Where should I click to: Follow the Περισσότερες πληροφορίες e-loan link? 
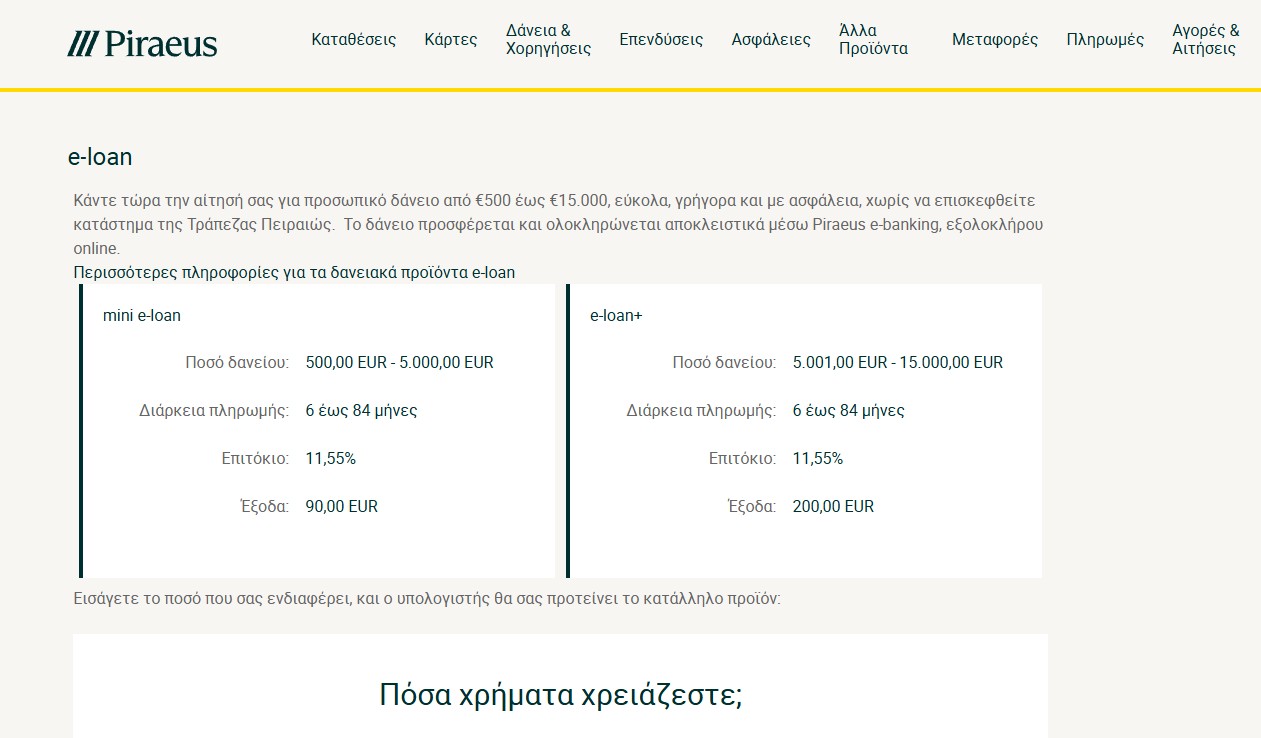tap(294, 272)
